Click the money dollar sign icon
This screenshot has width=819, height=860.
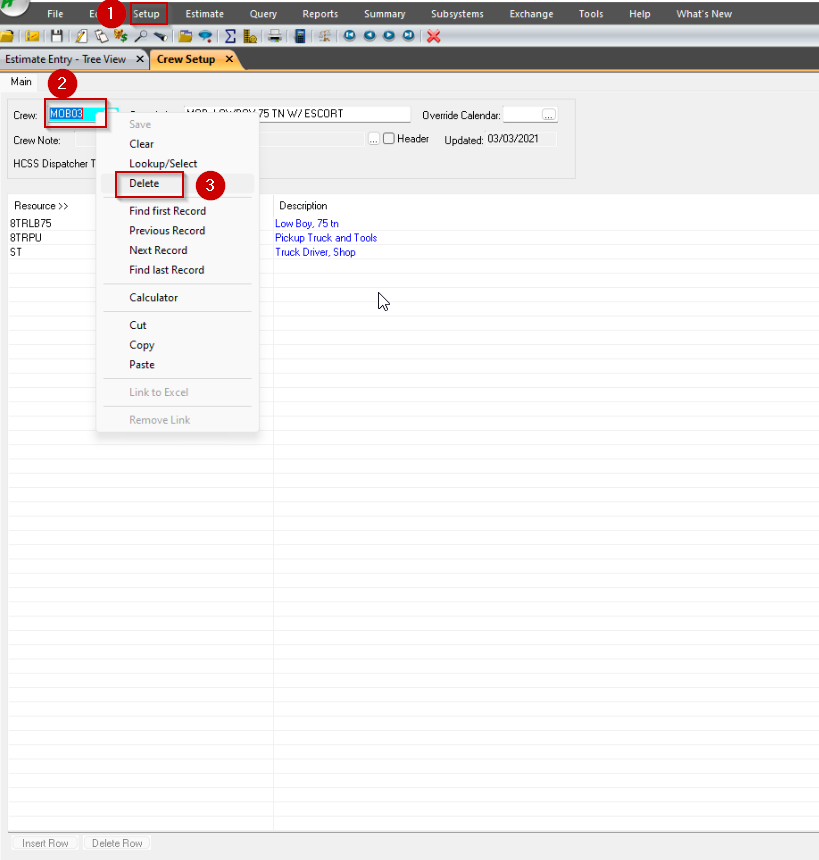pos(121,36)
